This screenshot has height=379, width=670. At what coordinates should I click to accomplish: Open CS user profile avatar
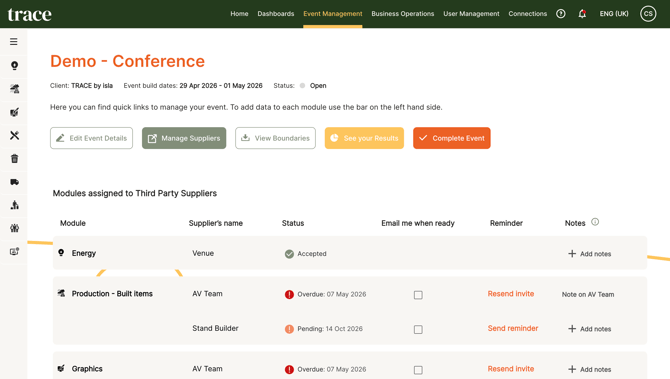click(648, 14)
